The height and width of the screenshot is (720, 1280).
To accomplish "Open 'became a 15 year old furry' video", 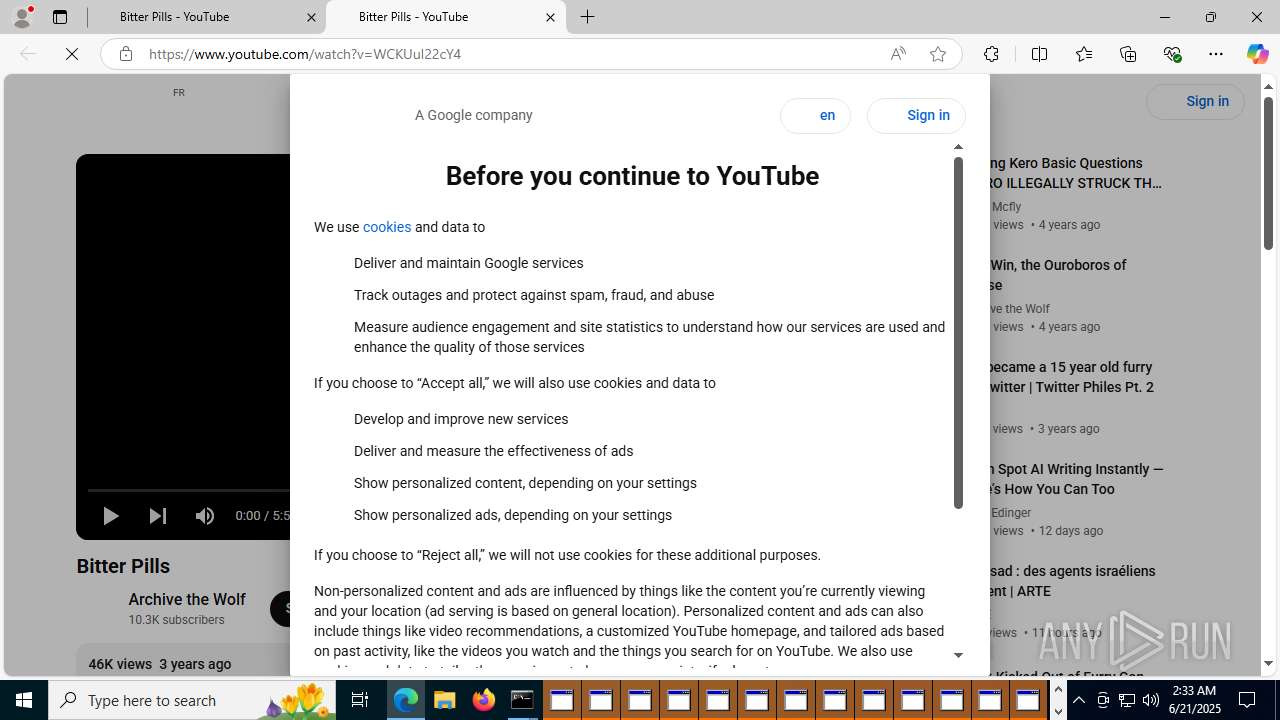I will [1070, 377].
